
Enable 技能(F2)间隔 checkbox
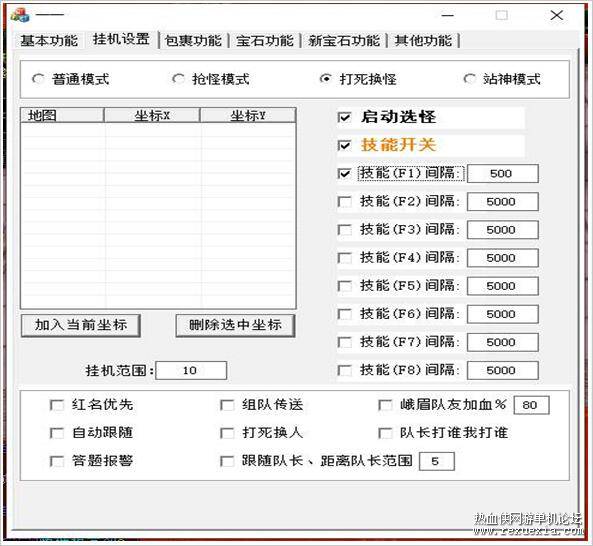pyautogui.click(x=344, y=202)
